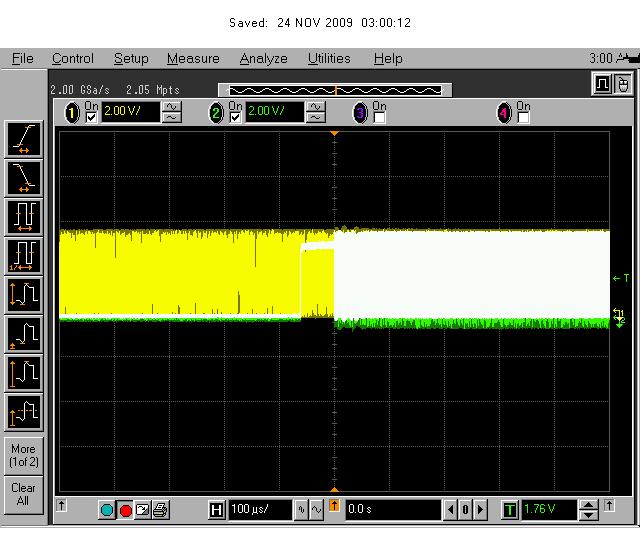Click the print screen printer icon

pyautogui.click(x=160, y=510)
